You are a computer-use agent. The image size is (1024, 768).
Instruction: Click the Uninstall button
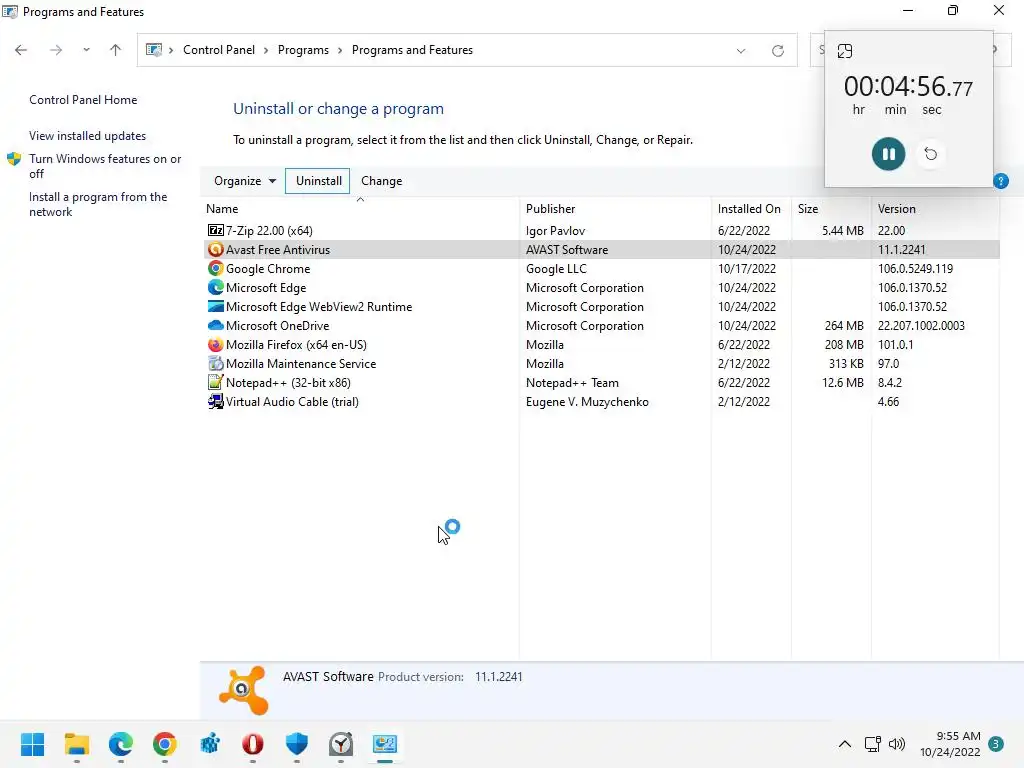318,181
